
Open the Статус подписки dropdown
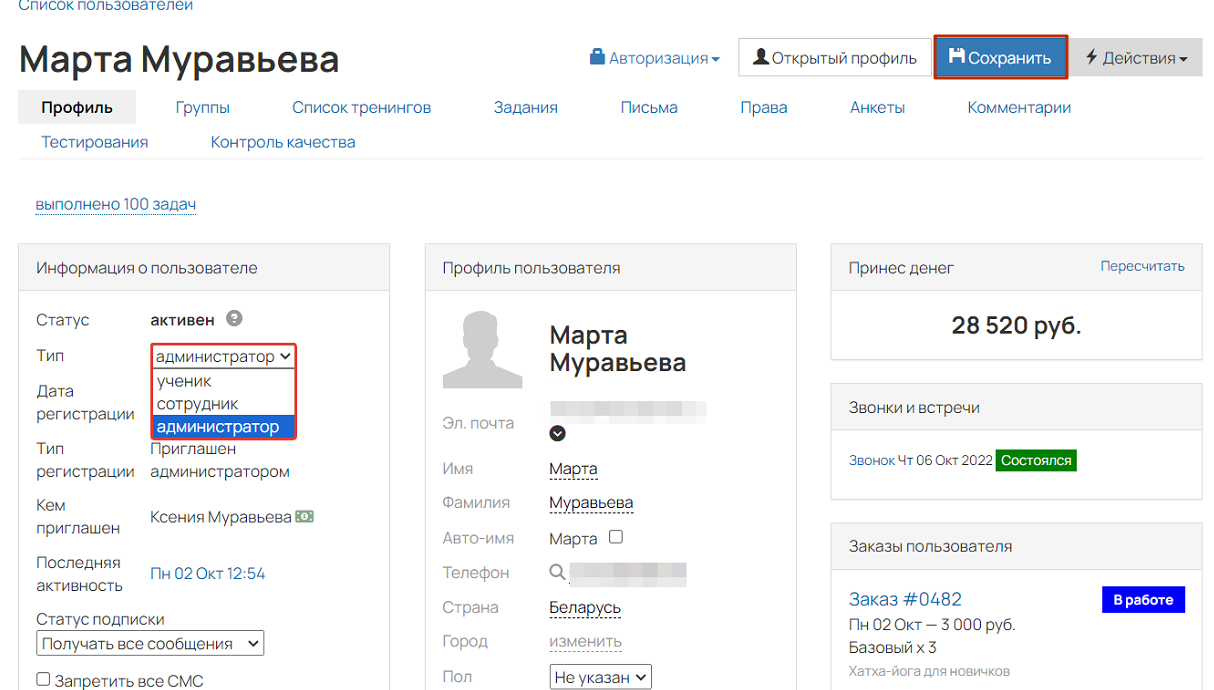[x=150, y=644]
